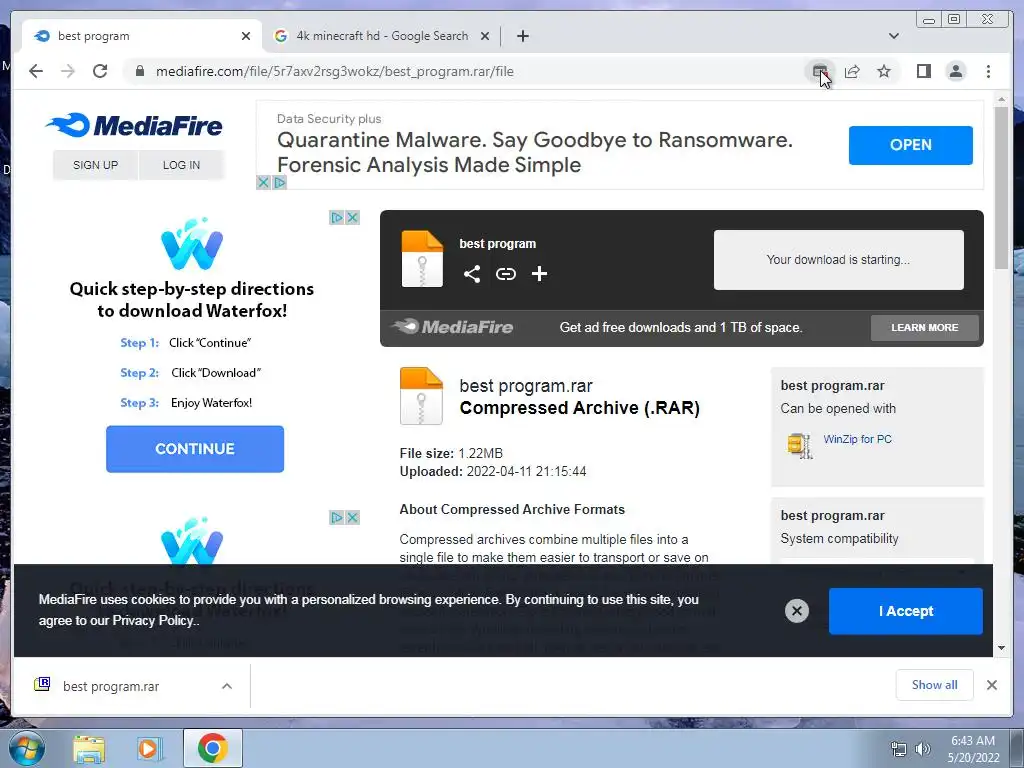
Task: Expand download item options chevron
Action: [x=227, y=686]
